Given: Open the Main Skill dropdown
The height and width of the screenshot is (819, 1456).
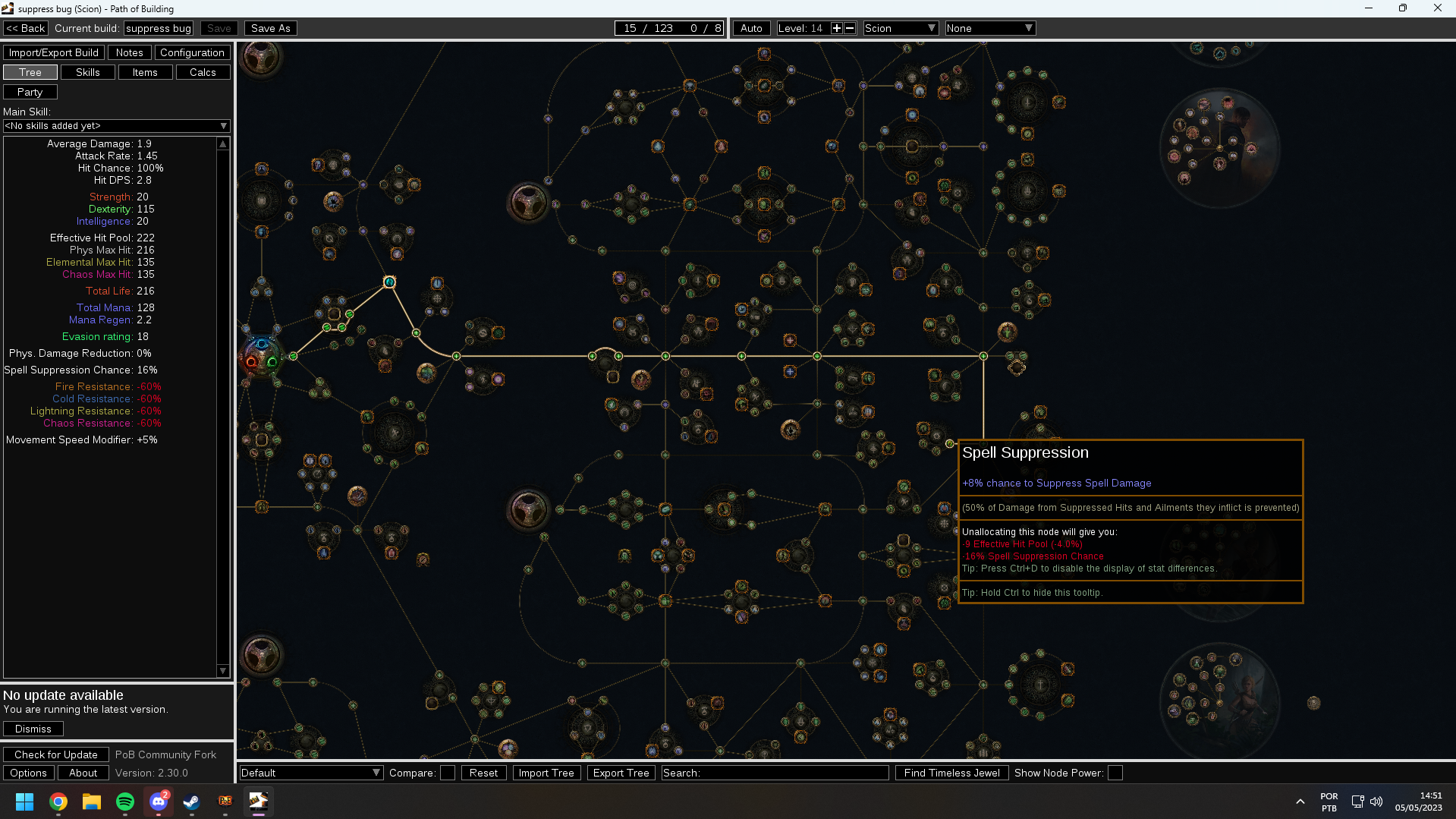Looking at the screenshot, I should point(117,126).
